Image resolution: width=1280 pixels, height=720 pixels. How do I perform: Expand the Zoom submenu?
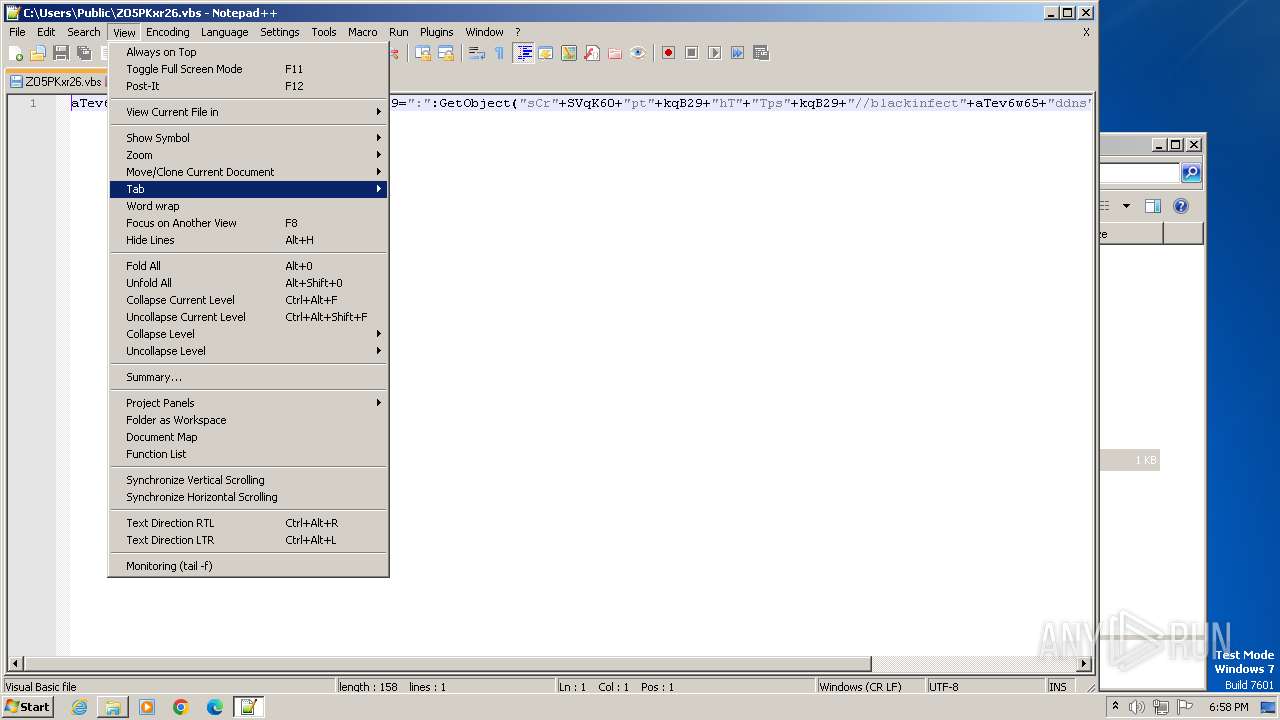point(248,155)
